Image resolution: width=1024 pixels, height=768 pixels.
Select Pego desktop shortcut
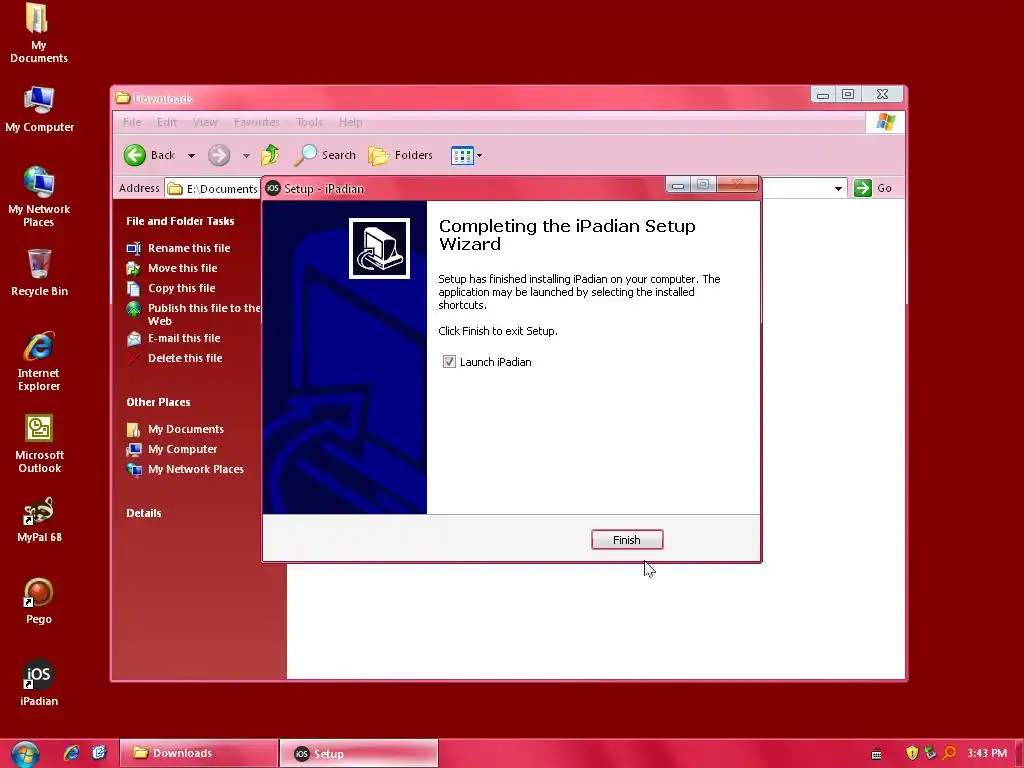[x=39, y=601]
